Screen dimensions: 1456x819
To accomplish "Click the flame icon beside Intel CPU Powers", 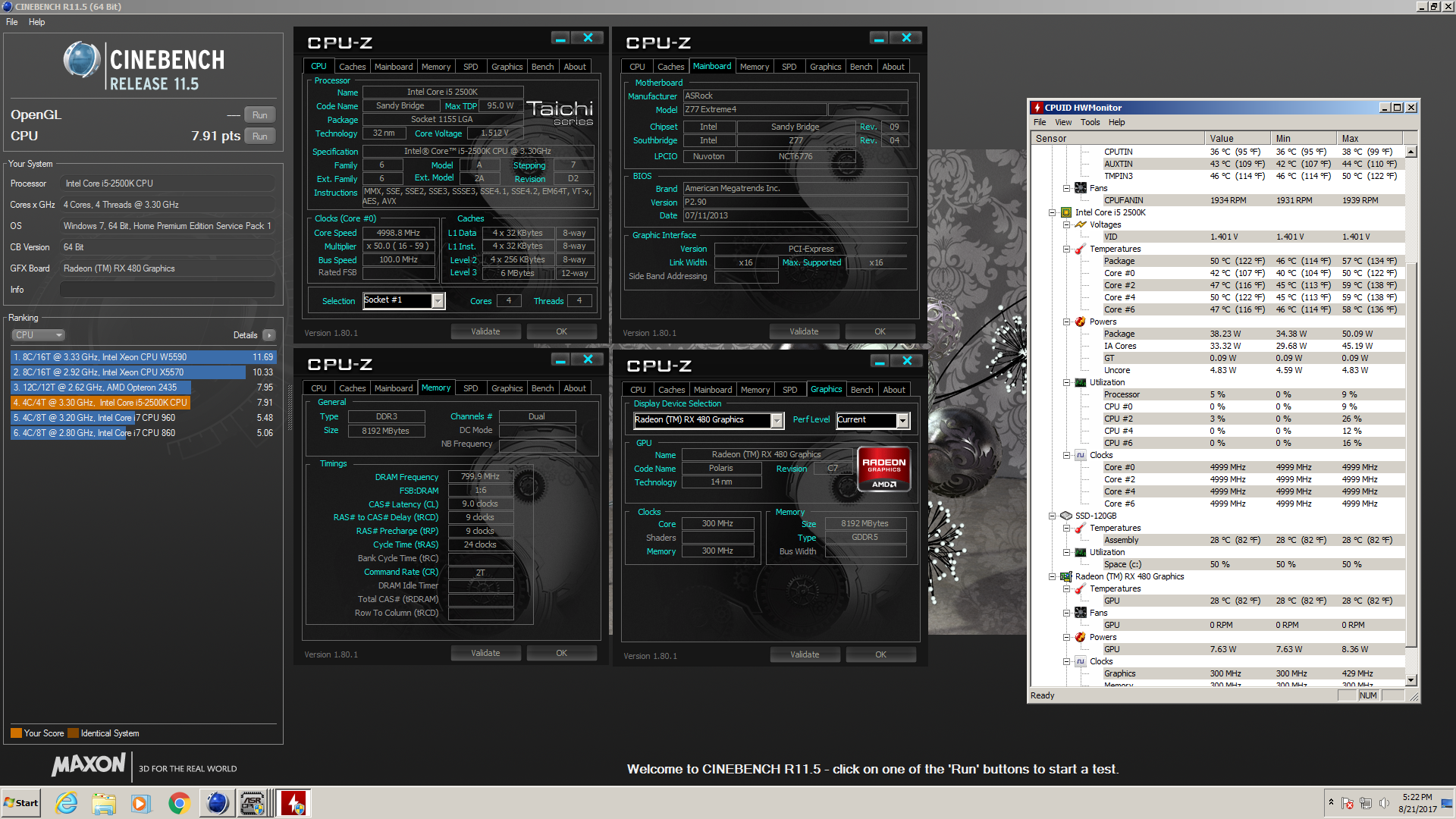I will (x=1081, y=322).
